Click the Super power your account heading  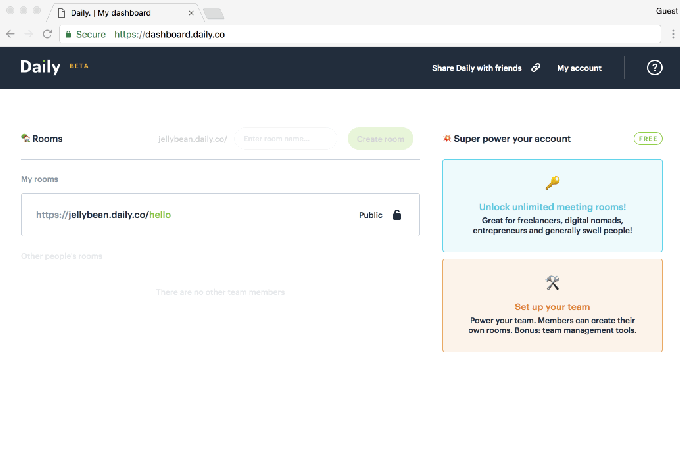512,139
